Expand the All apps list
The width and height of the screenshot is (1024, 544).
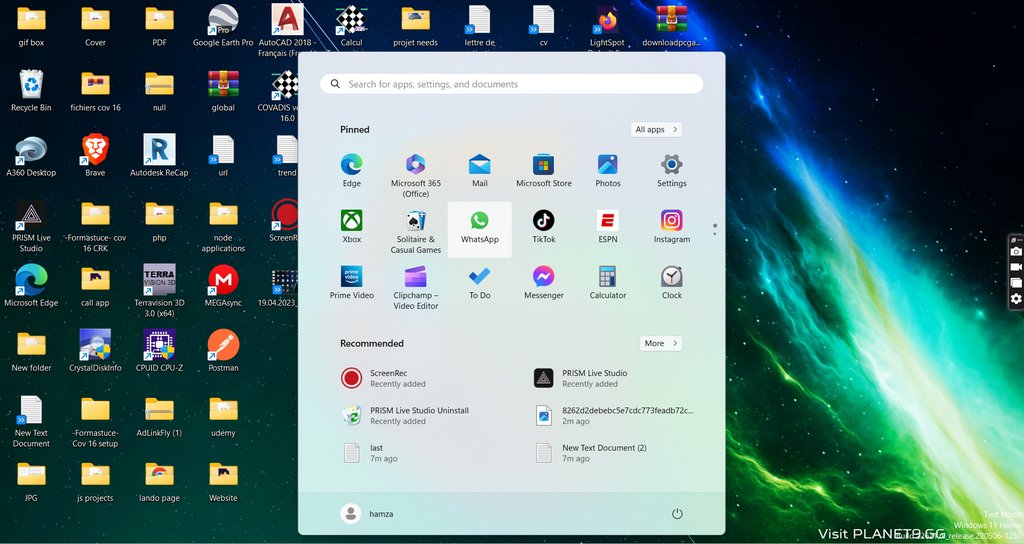tap(656, 129)
